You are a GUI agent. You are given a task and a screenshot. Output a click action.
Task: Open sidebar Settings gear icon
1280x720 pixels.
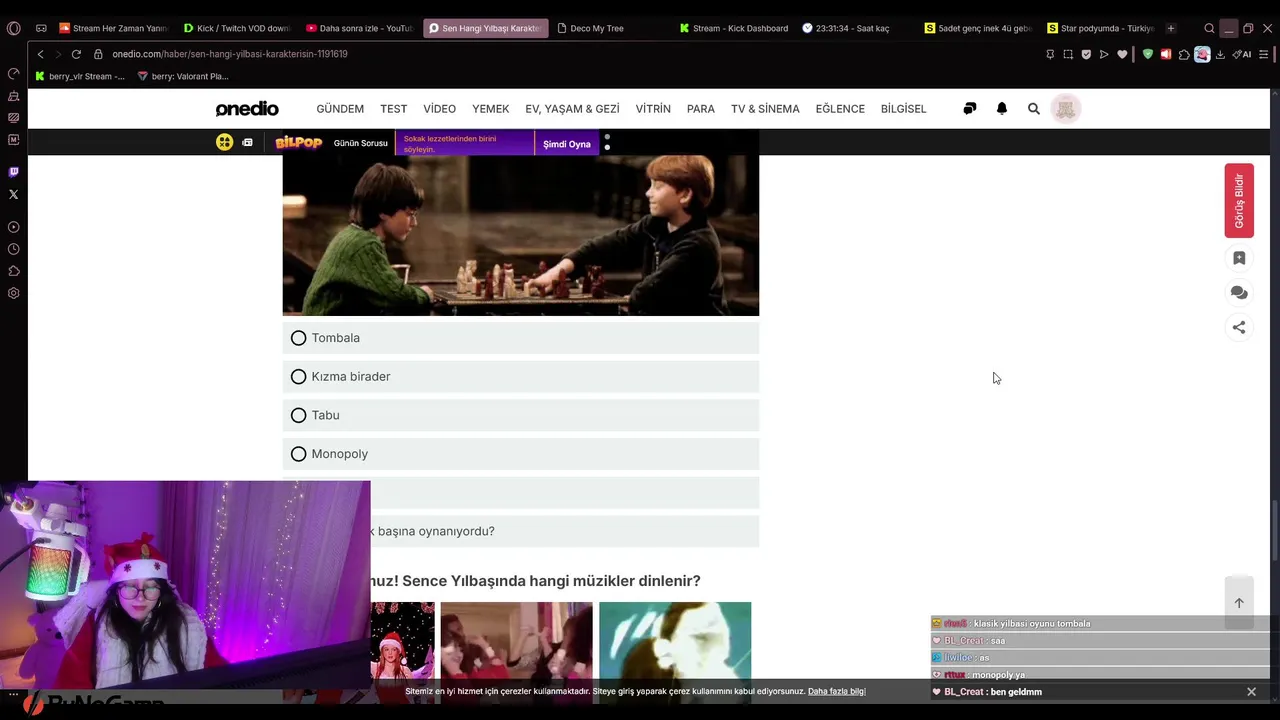[x=13, y=293]
